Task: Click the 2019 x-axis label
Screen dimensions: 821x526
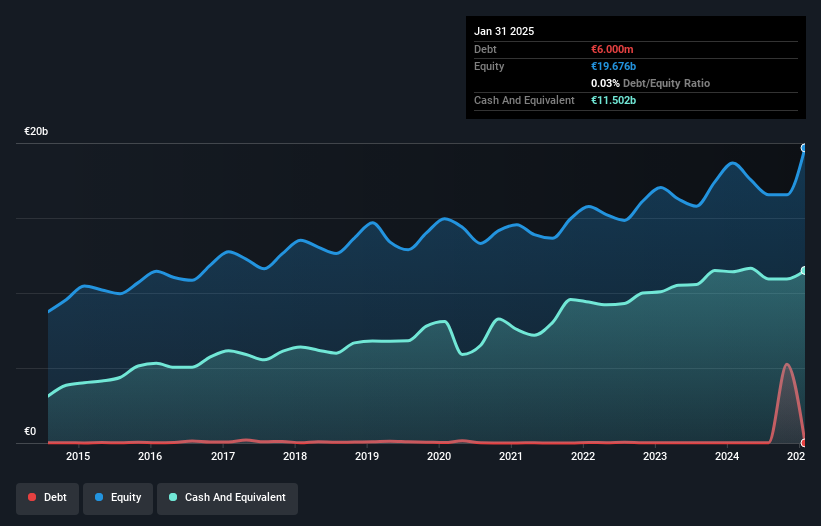Action: (367, 456)
